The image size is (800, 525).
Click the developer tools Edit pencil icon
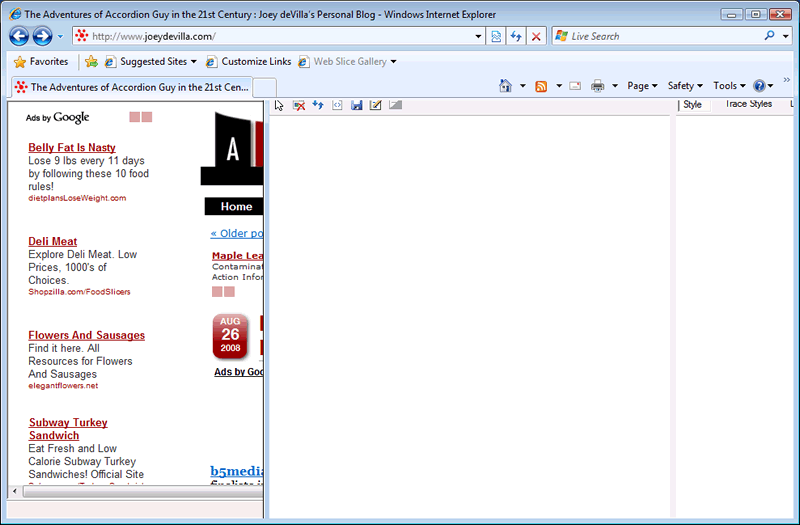pyautogui.click(x=376, y=105)
